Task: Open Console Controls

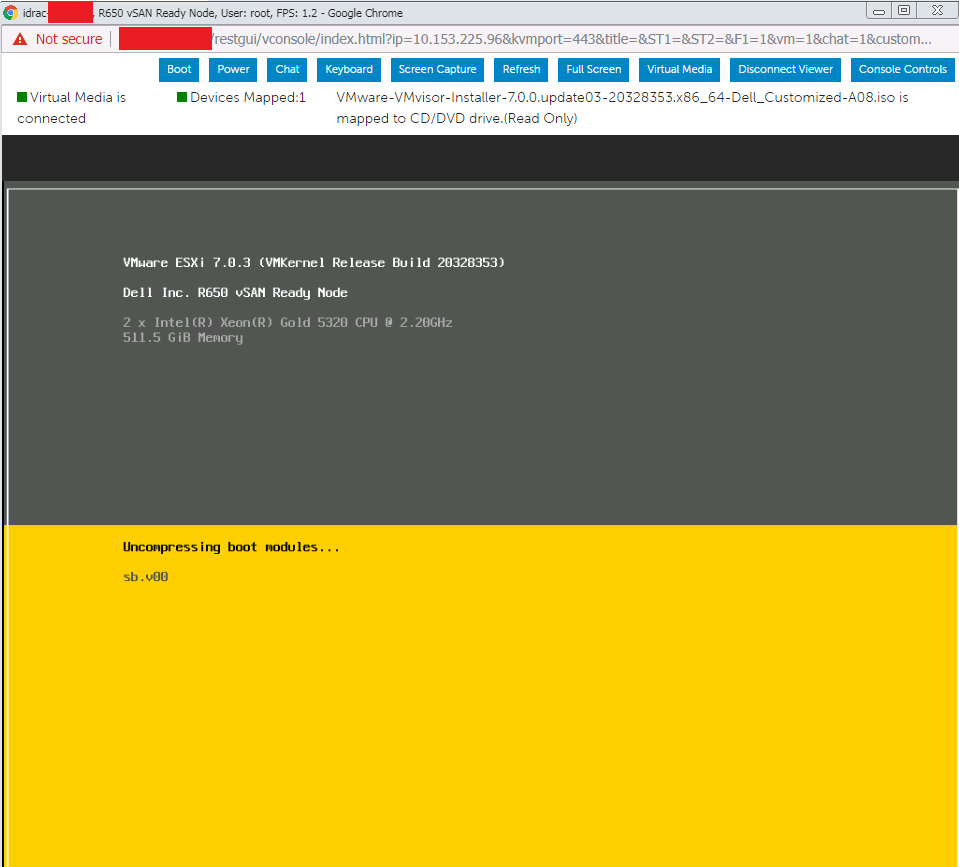Action: coord(902,70)
